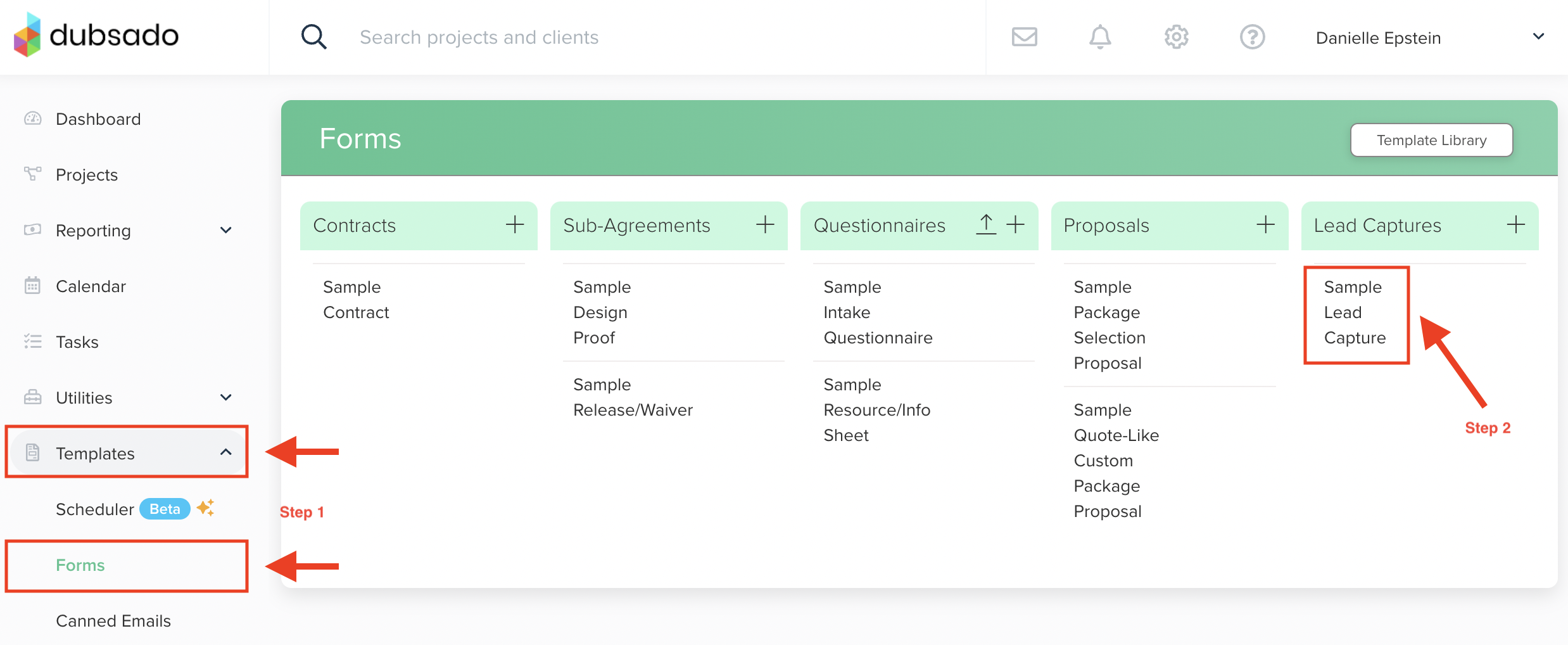The width and height of the screenshot is (1568, 645).
Task: Upload a Questionnaire with arrow icon
Action: [986, 224]
